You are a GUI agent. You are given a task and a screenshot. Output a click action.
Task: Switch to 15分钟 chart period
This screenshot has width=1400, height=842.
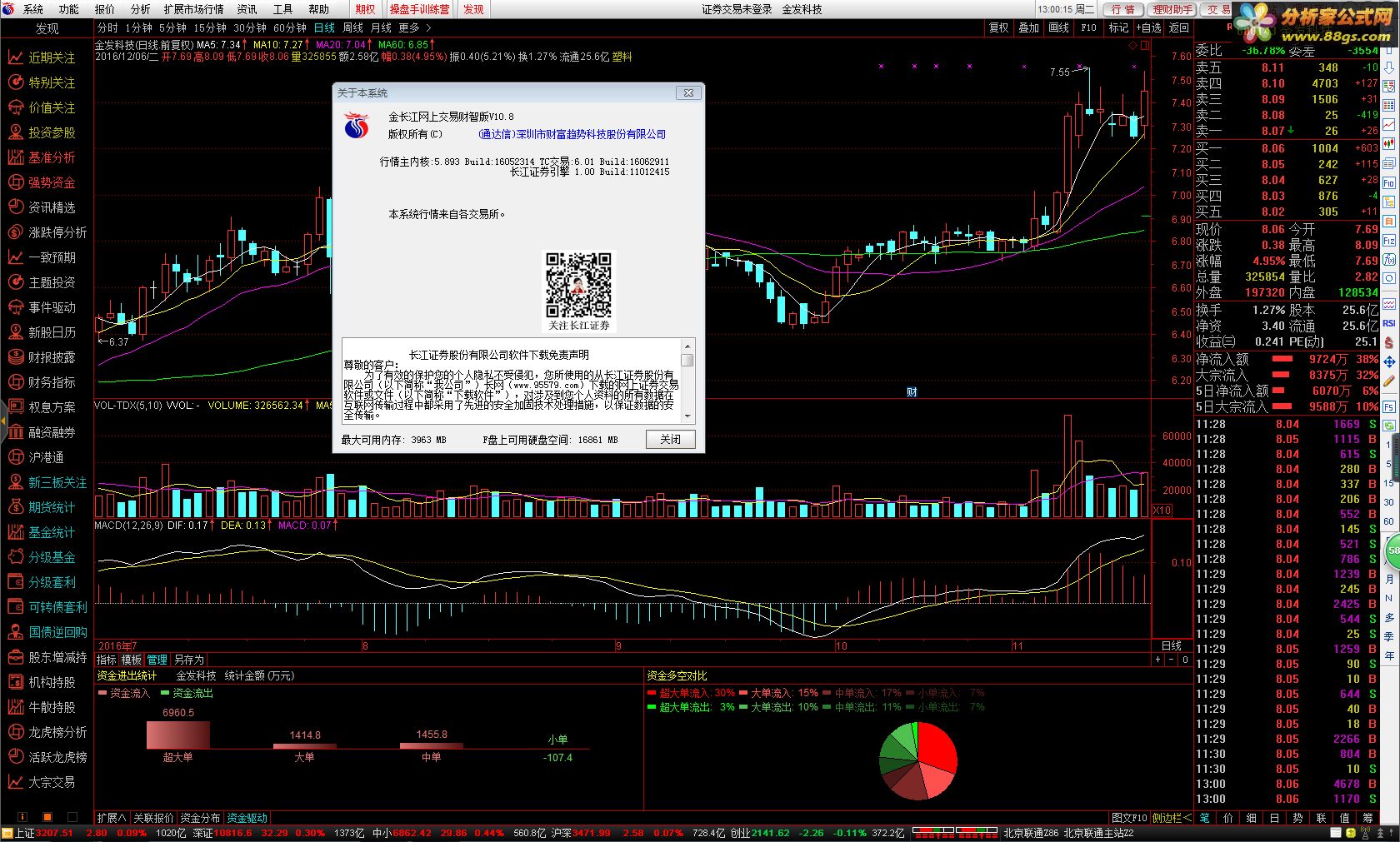tap(210, 27)
